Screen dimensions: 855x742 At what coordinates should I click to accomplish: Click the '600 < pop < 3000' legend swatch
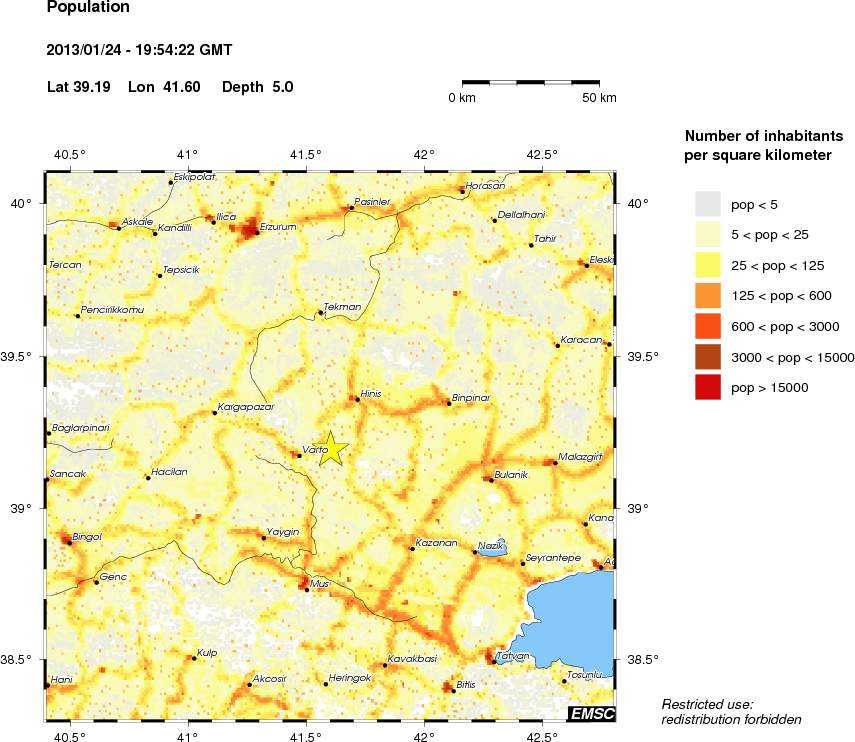708,326
